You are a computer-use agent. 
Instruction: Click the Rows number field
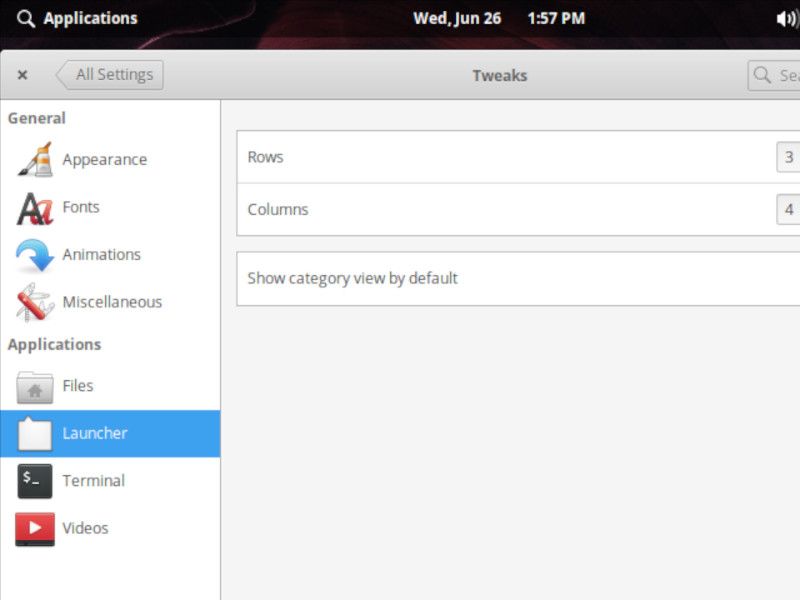point(788,157)
